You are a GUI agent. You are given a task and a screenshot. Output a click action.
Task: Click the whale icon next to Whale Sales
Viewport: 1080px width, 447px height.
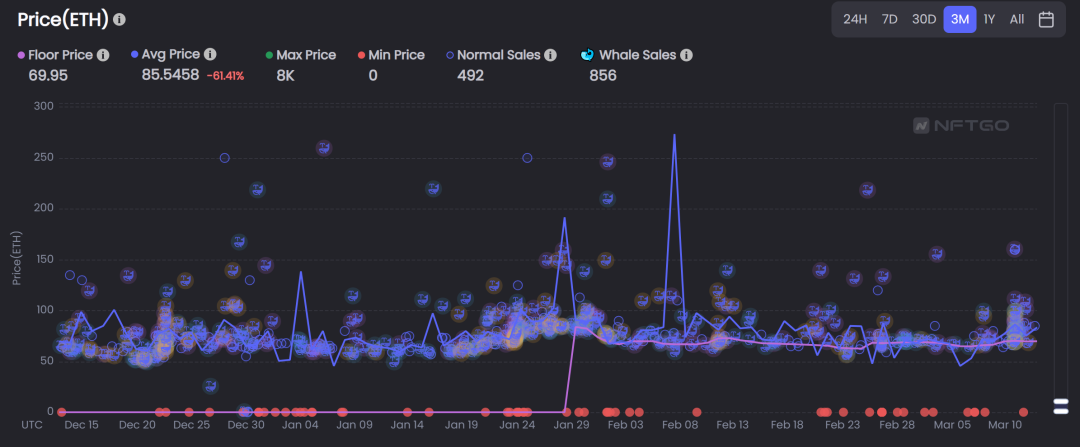coord(588,55)
